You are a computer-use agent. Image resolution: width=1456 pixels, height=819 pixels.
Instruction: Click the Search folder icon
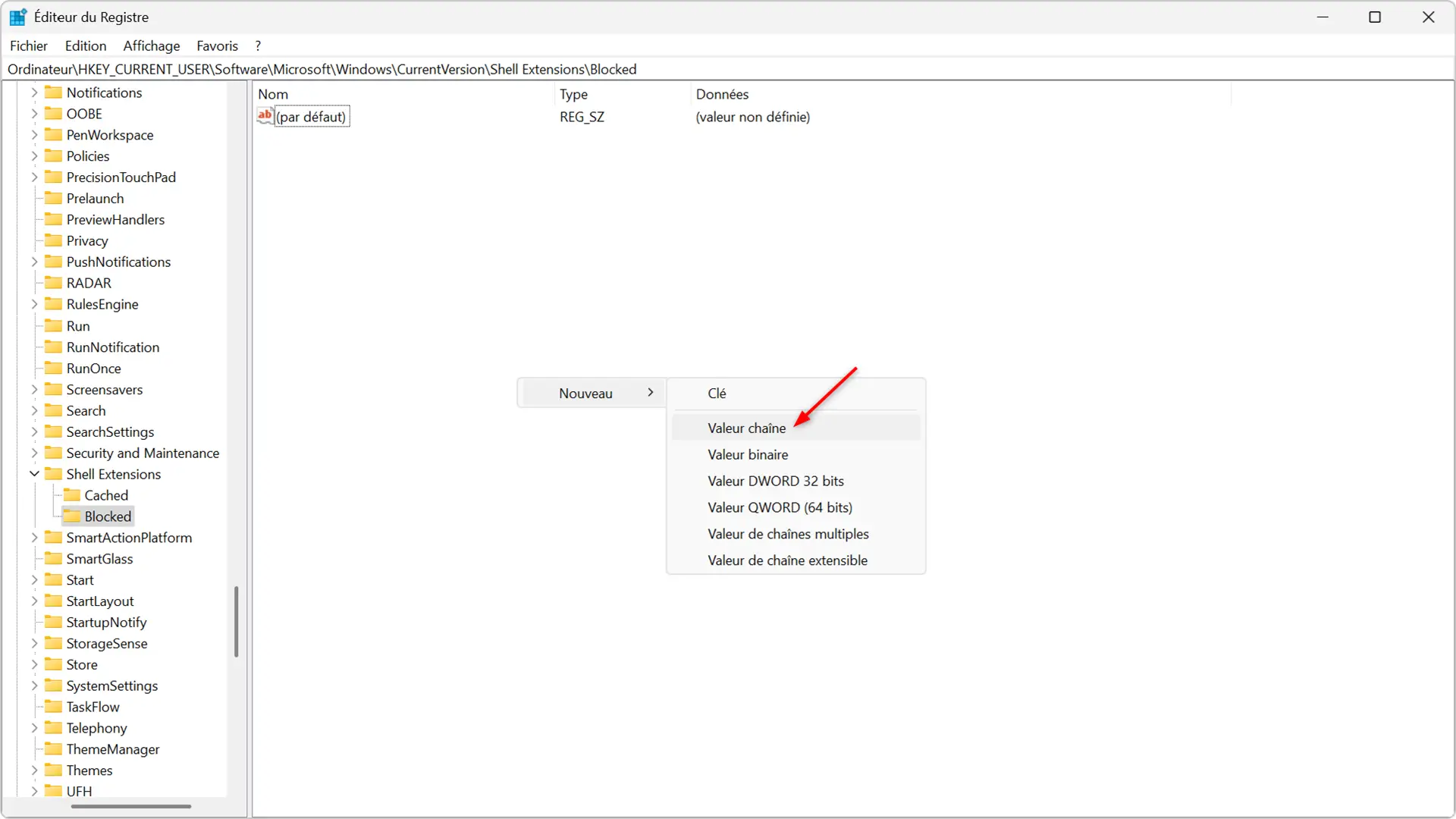click(x=53, y=411)
